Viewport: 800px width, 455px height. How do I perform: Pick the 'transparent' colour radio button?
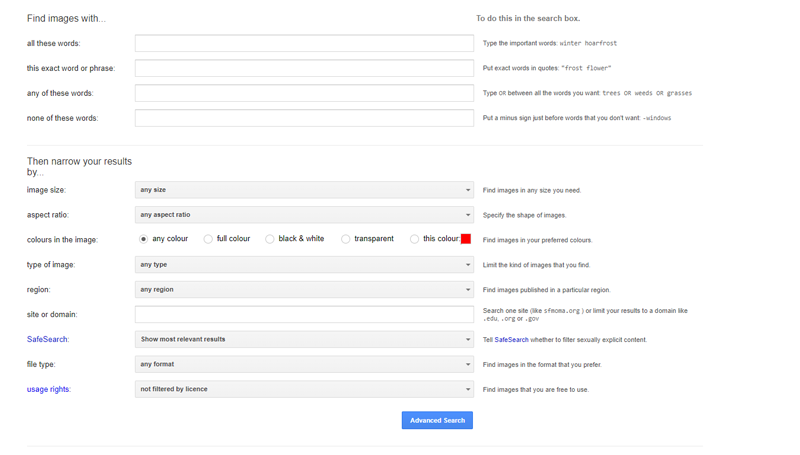346,239
